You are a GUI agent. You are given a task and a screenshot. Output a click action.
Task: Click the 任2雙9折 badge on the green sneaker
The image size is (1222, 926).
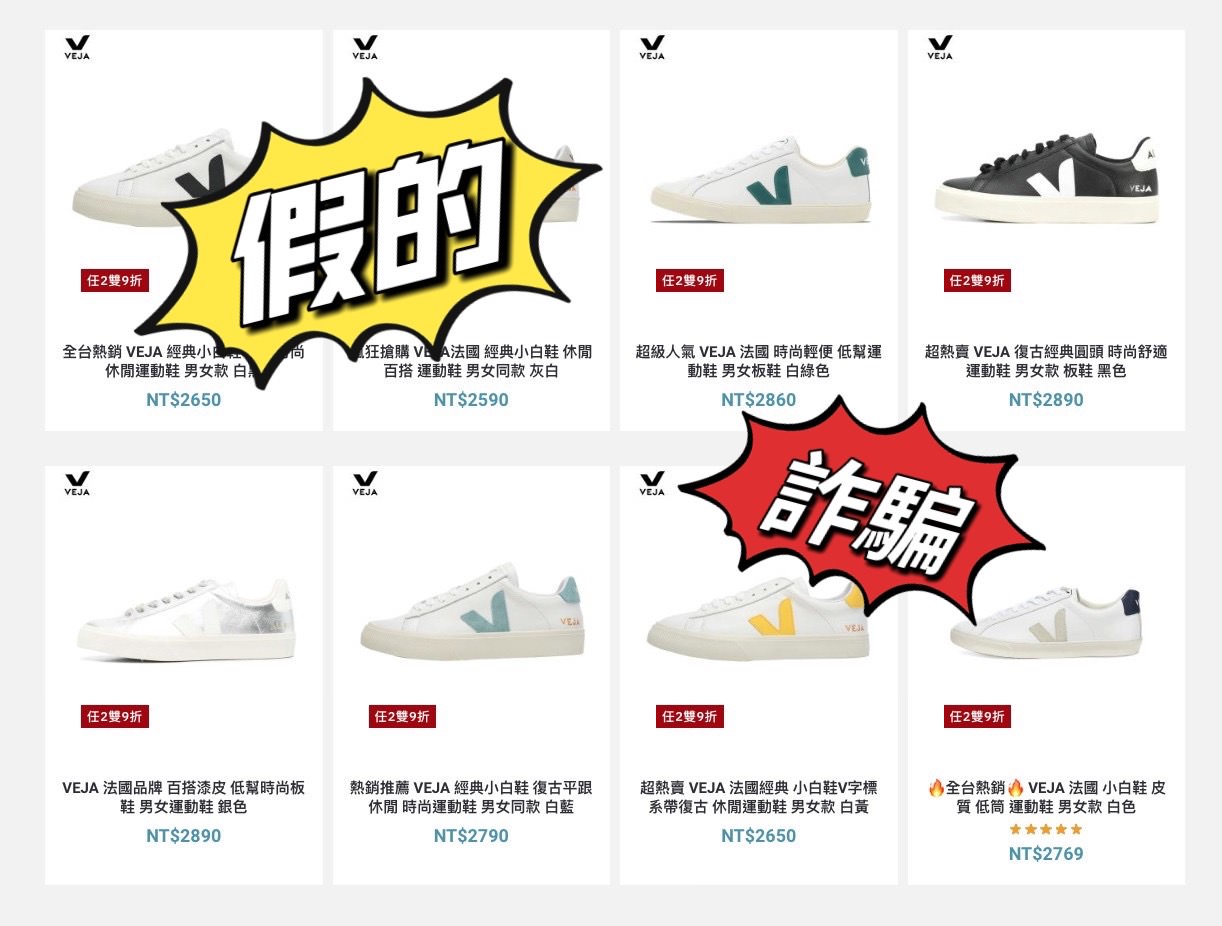coord(690,281)
